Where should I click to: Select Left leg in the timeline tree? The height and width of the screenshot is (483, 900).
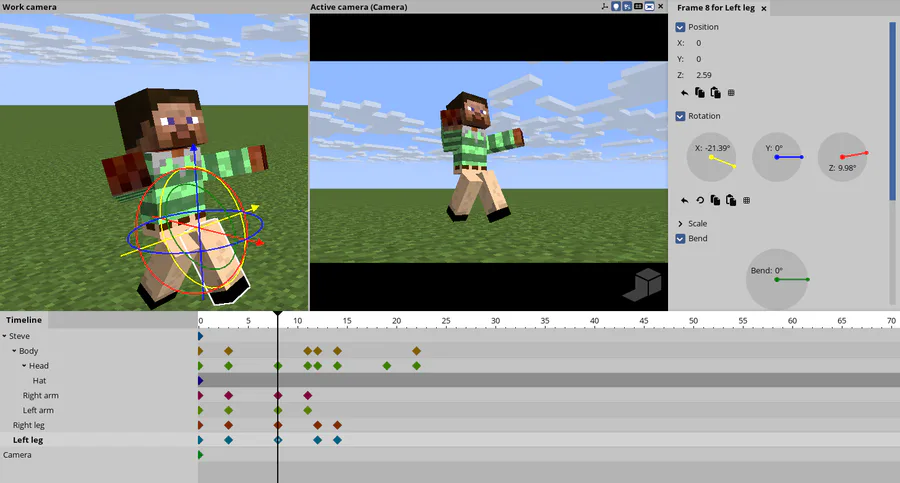(x=28, y=440)
